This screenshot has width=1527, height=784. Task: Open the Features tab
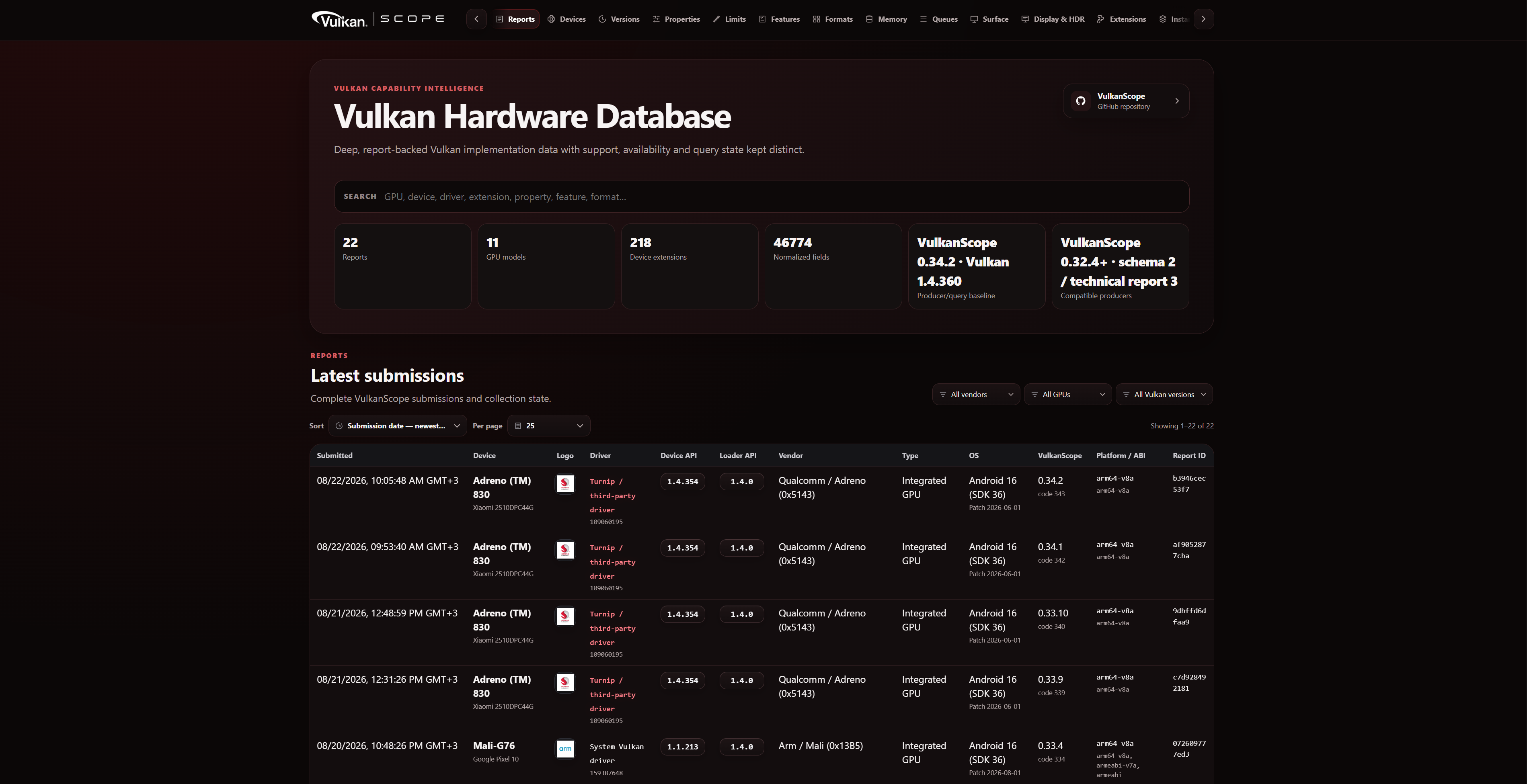pyautogui.click(x=780, y=19)
